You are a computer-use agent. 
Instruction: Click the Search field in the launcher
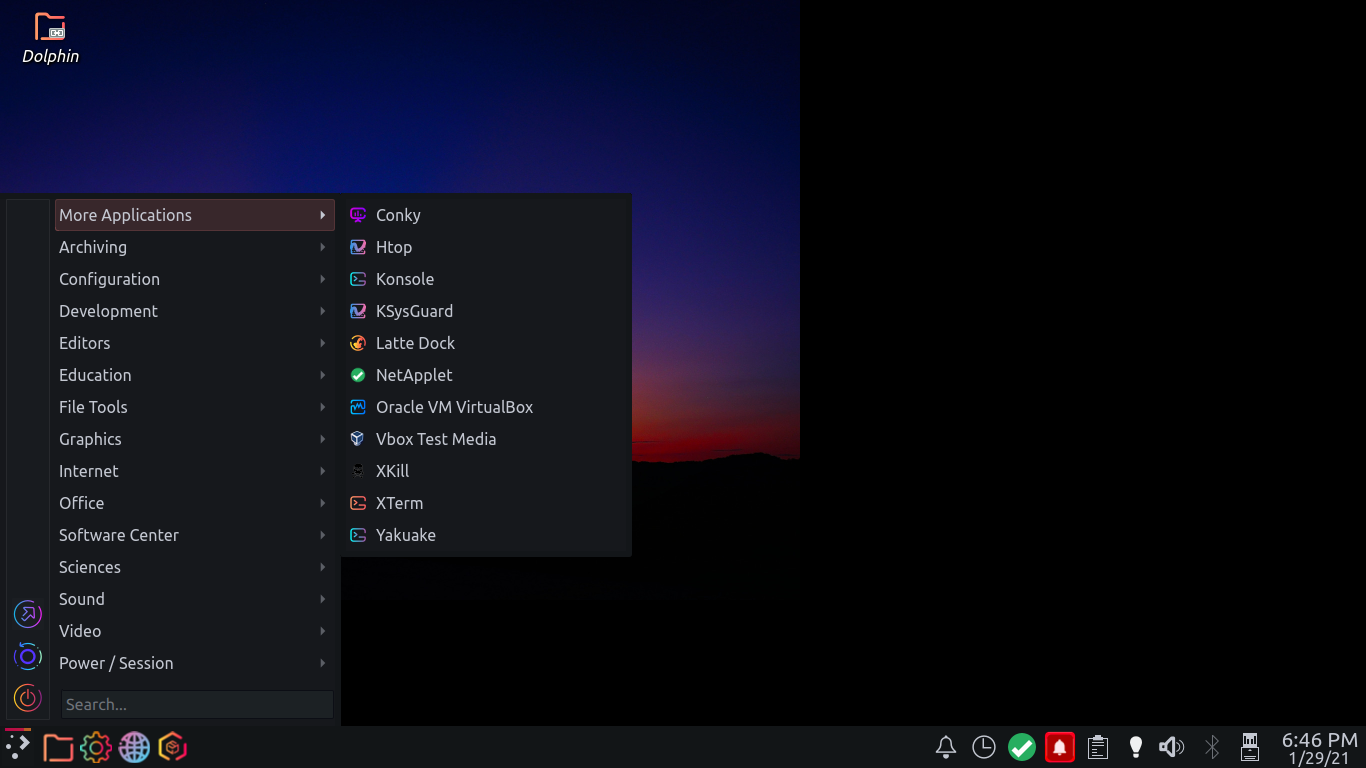197,704
